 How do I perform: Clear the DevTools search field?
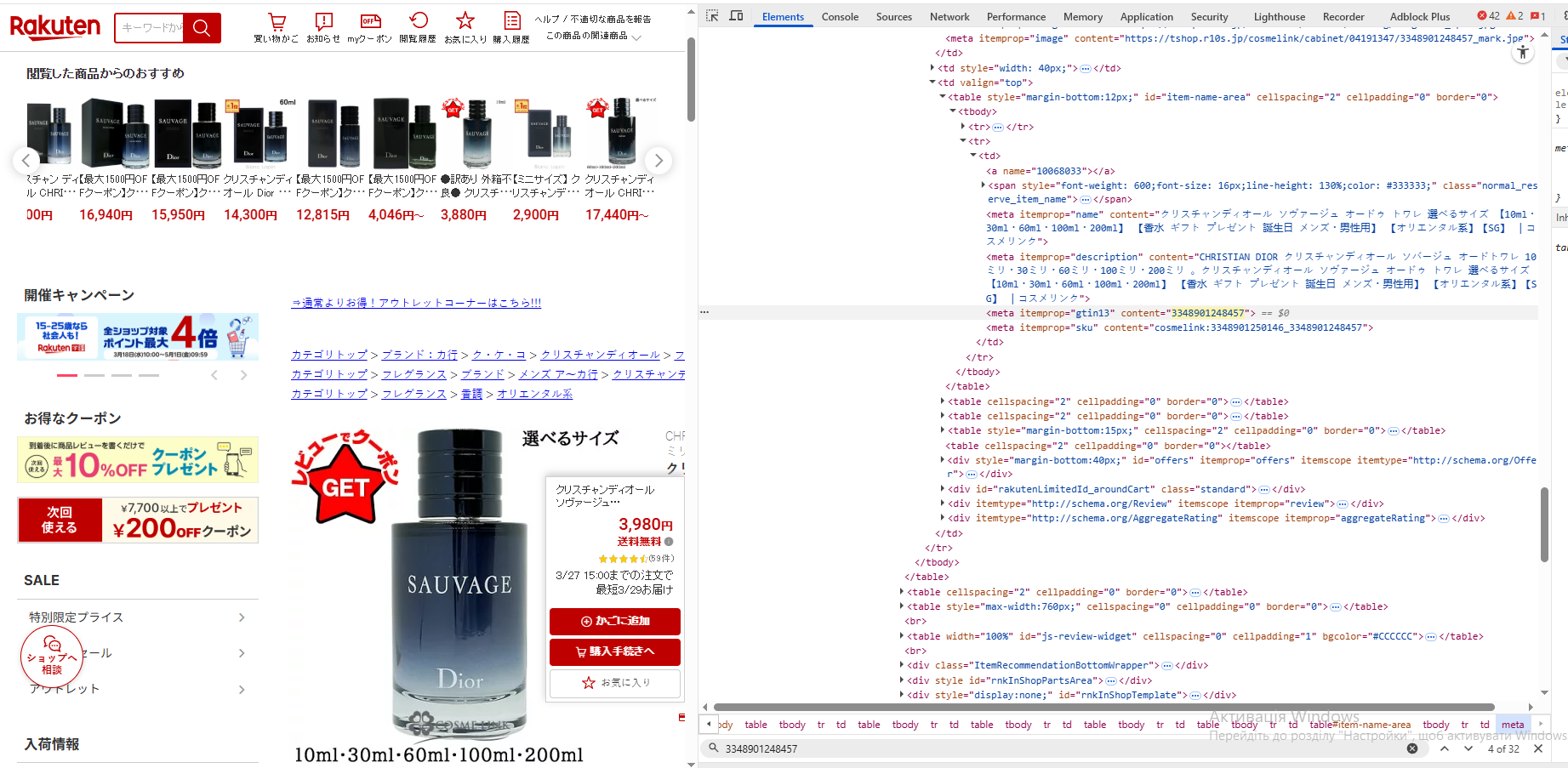[x=1412, y=748]
